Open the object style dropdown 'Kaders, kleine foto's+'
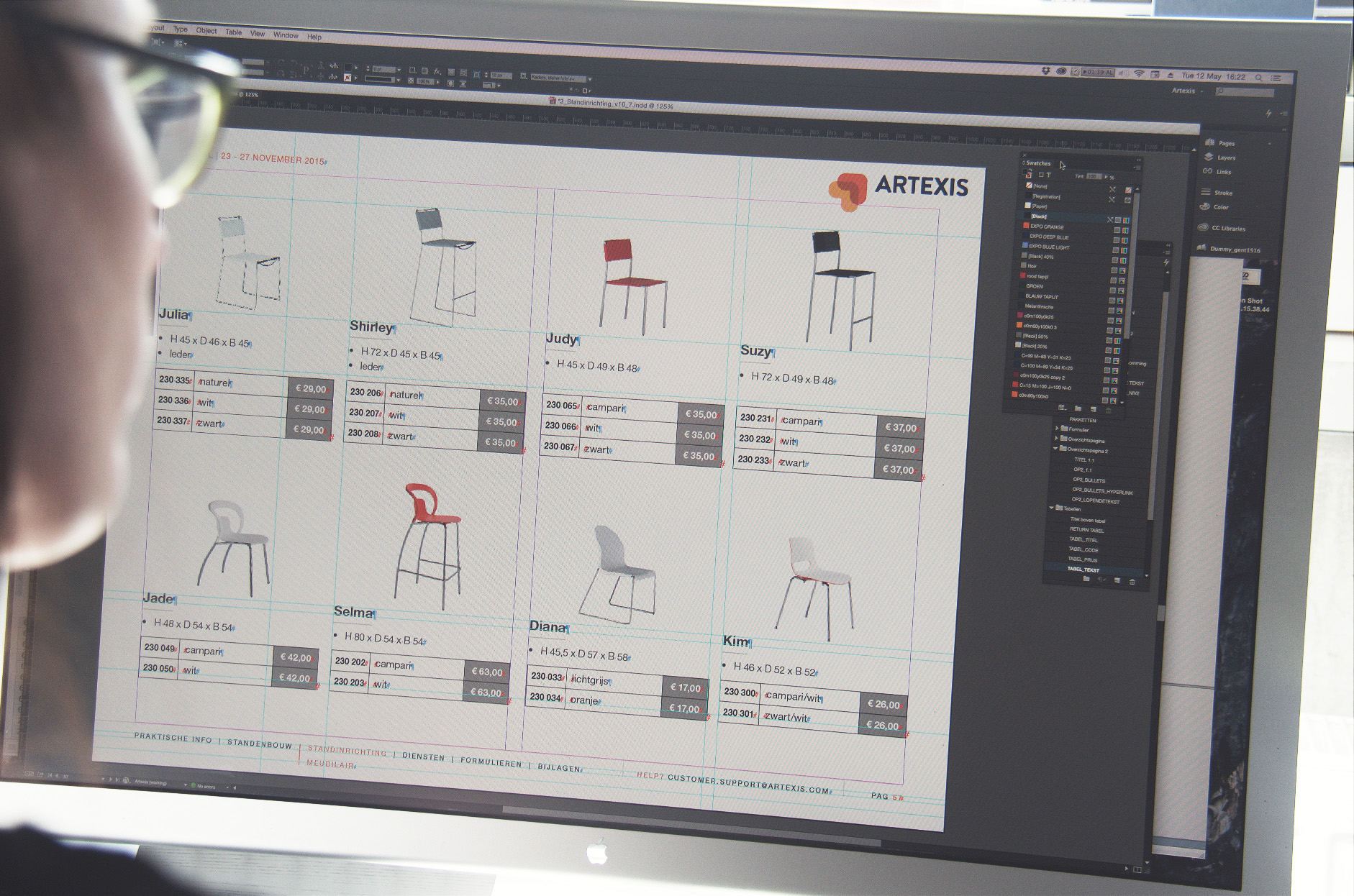This screenshot has height=896, width=1354. tap(590, 79)
